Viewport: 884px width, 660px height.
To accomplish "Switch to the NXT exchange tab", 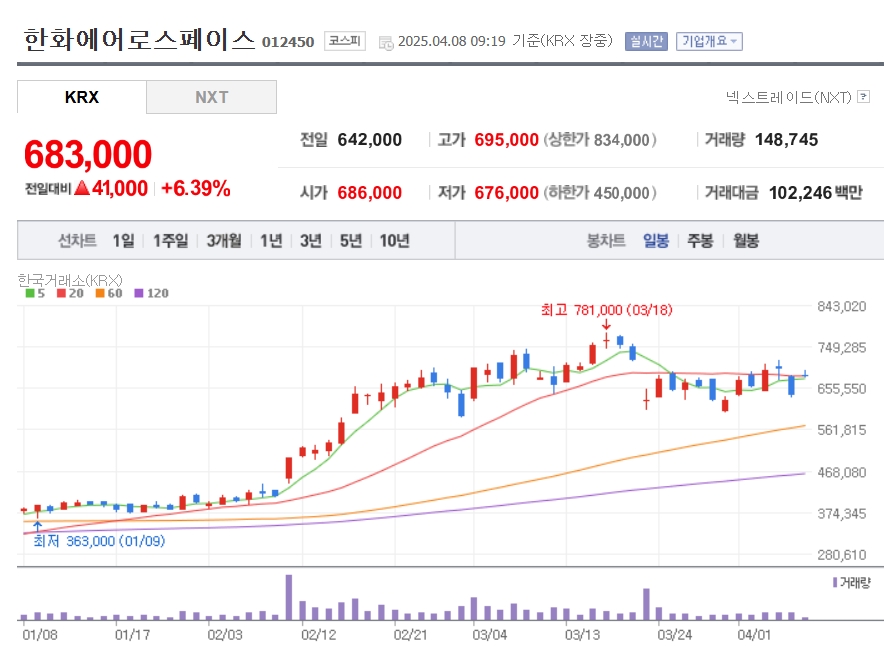I will click(211, 97).
